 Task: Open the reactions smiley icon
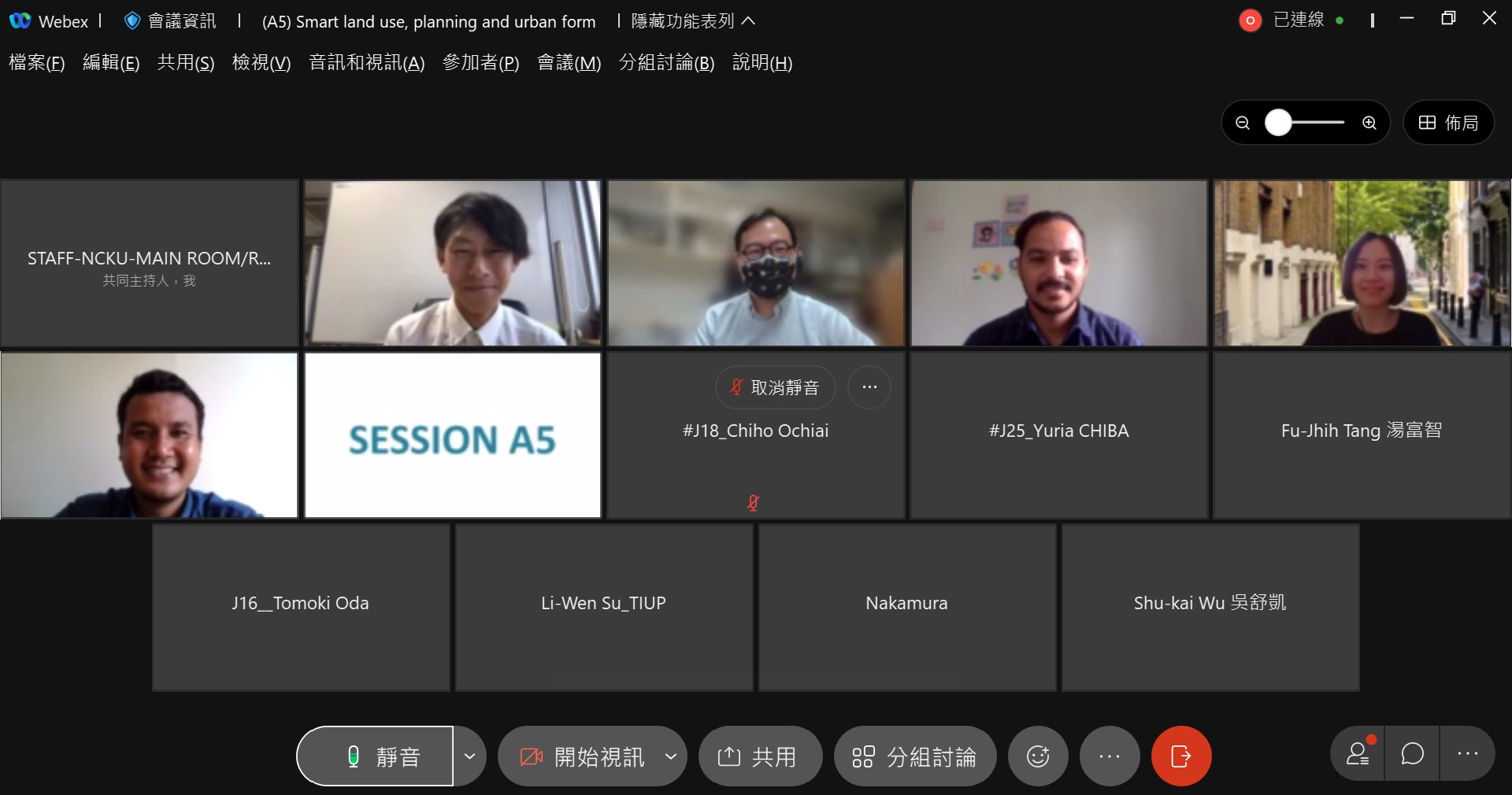pos(1038,756)
